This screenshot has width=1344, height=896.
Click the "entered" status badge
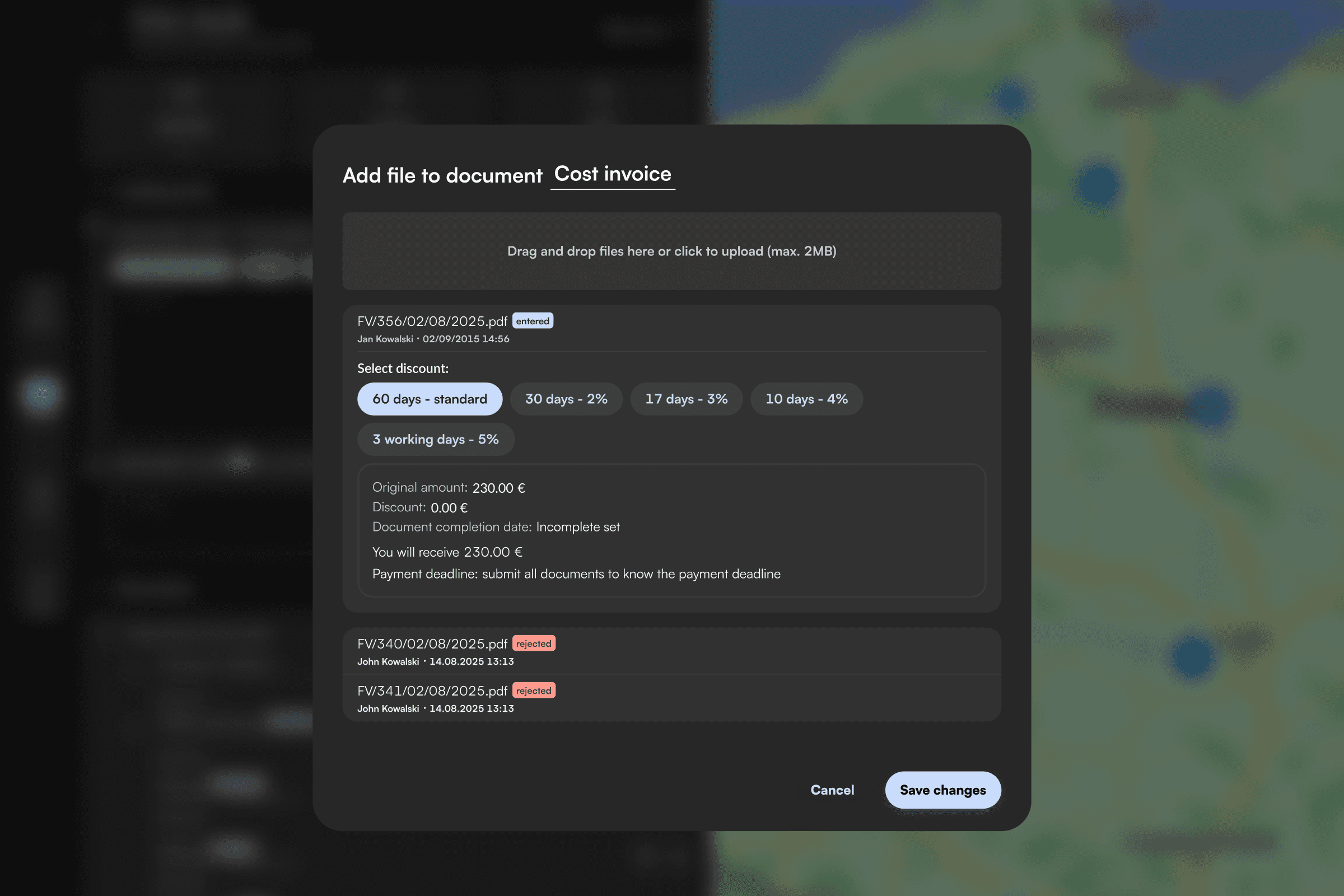click(533, 320)
